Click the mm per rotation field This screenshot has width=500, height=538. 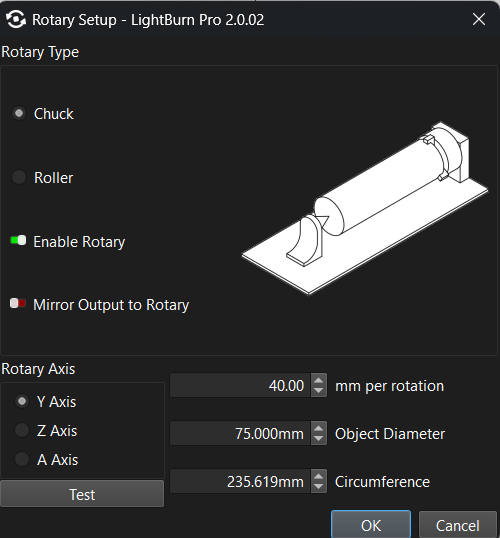241,385
